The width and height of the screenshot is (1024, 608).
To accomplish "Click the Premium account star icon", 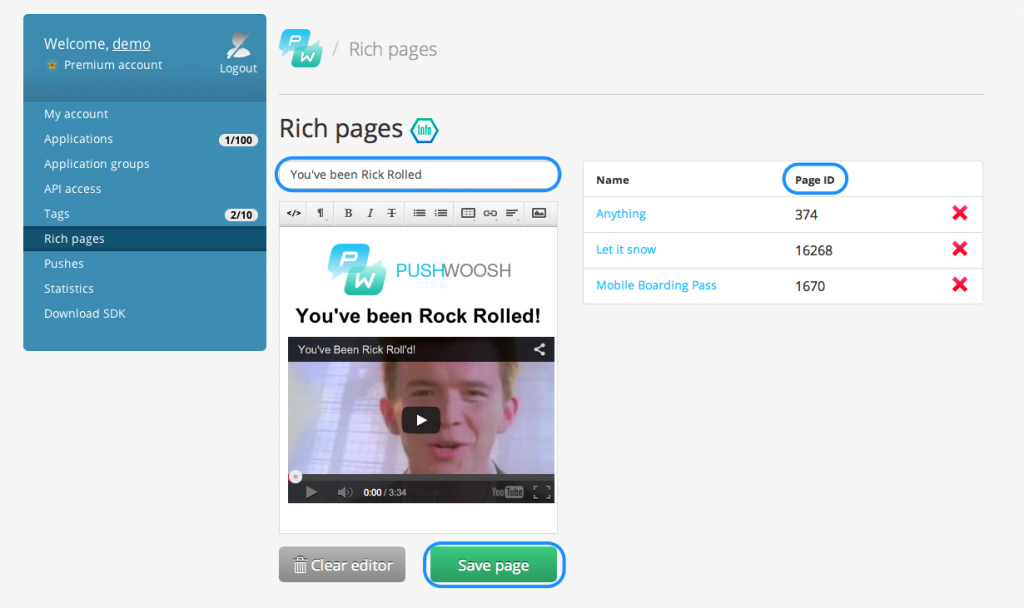I will [52, 65].
